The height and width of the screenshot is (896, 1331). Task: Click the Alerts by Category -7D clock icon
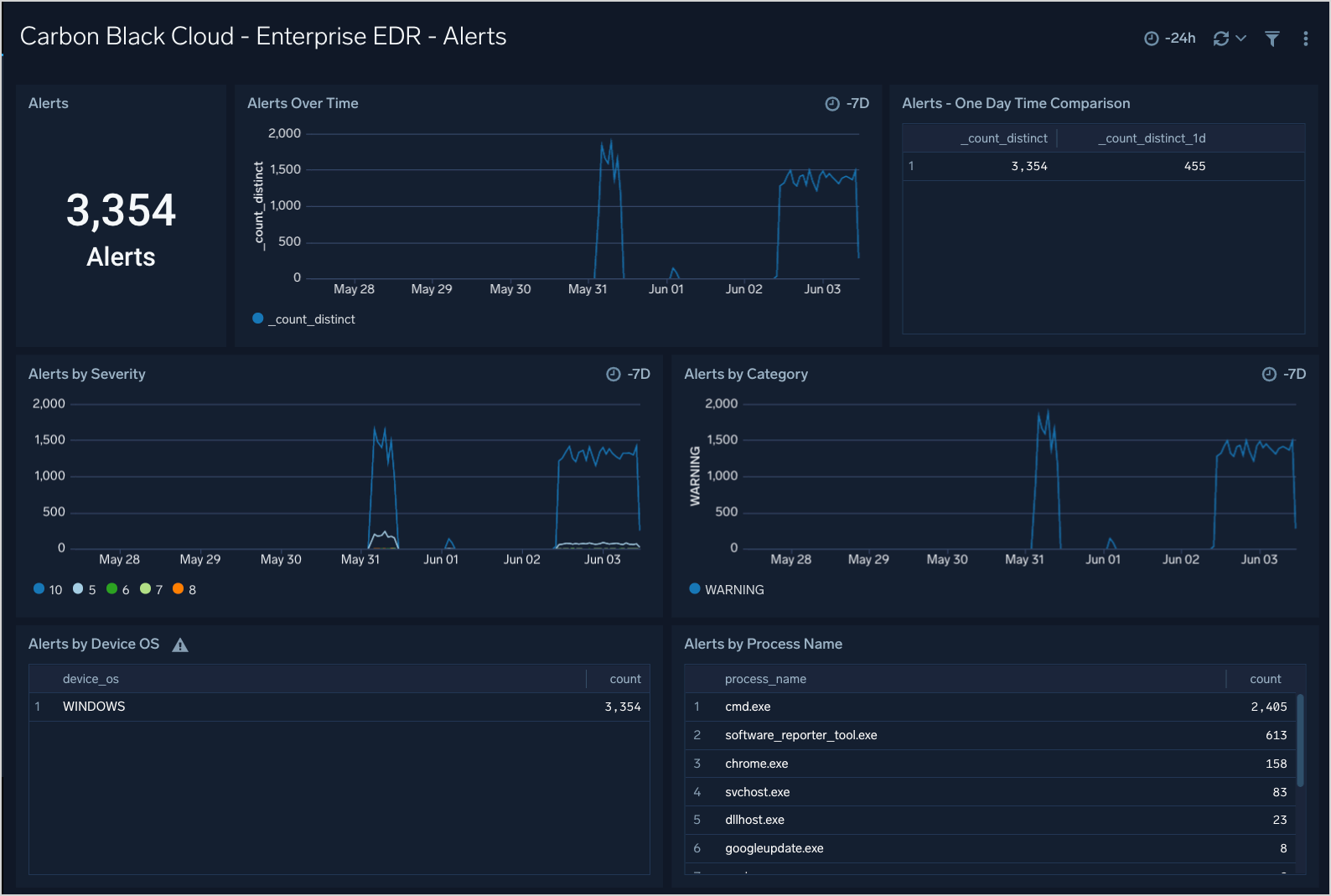[1269, 375]
